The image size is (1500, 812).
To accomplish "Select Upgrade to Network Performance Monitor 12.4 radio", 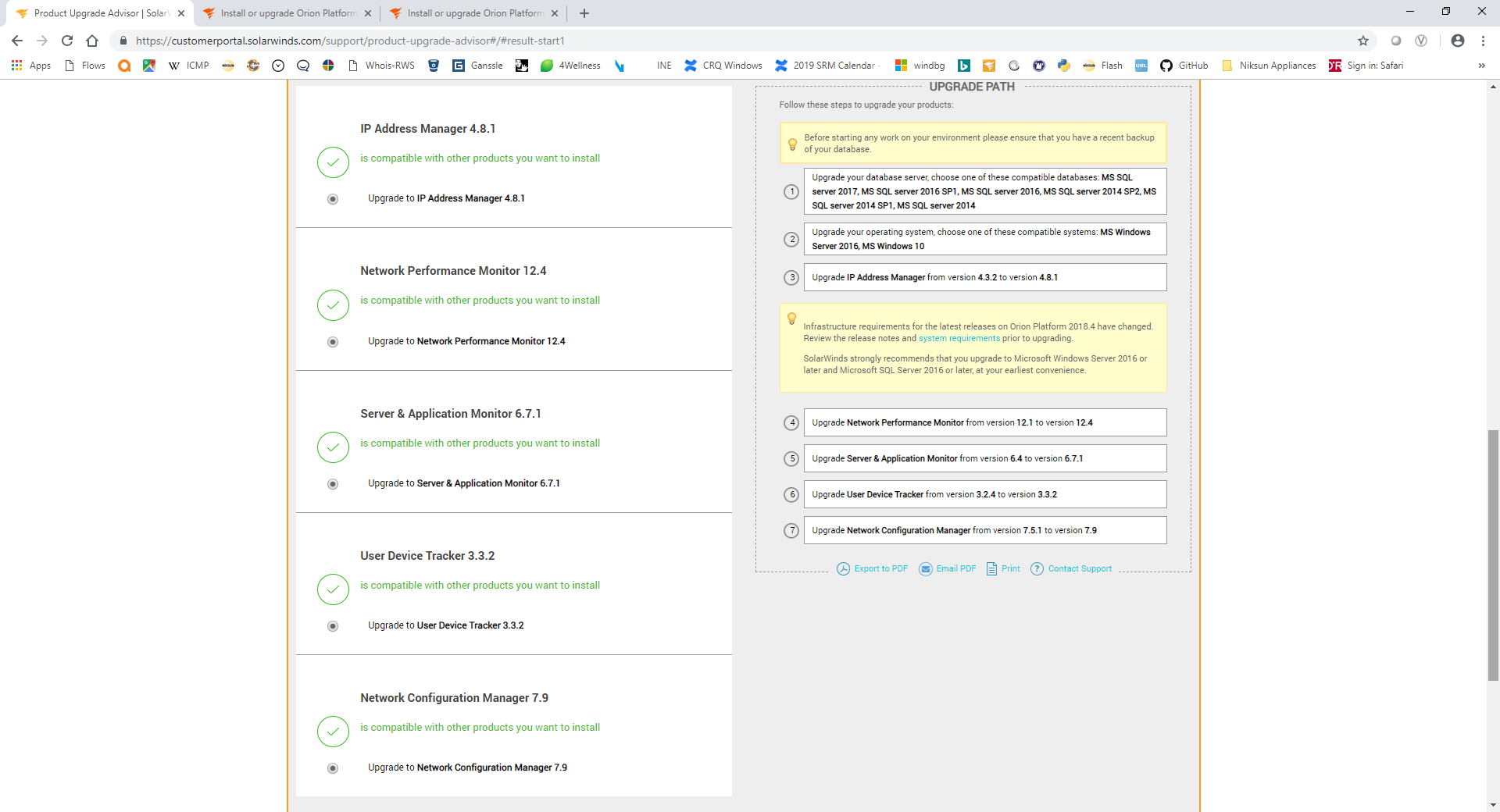I will [333, 342].
